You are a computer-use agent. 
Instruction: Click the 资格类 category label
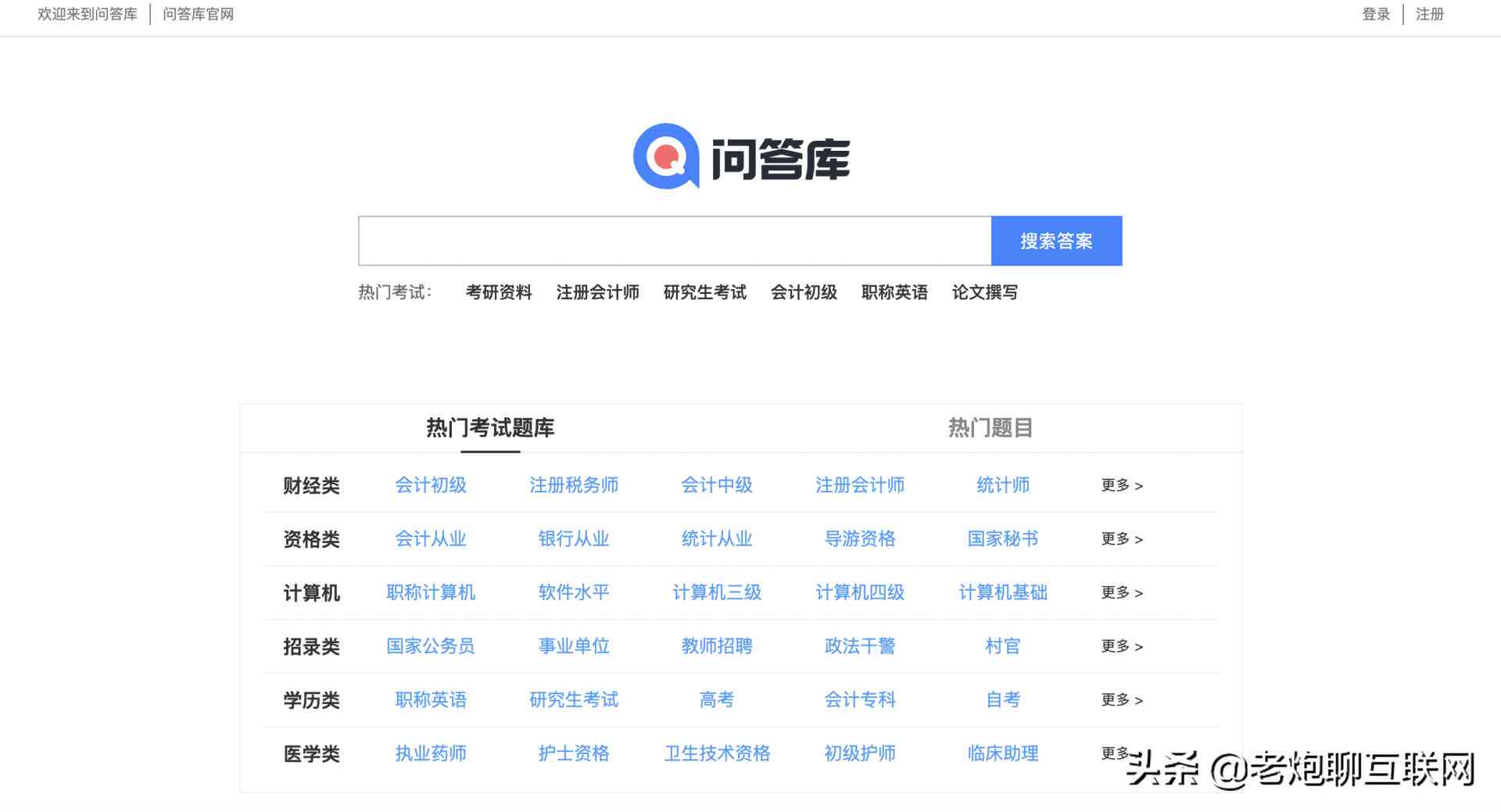tap(311, 539)
